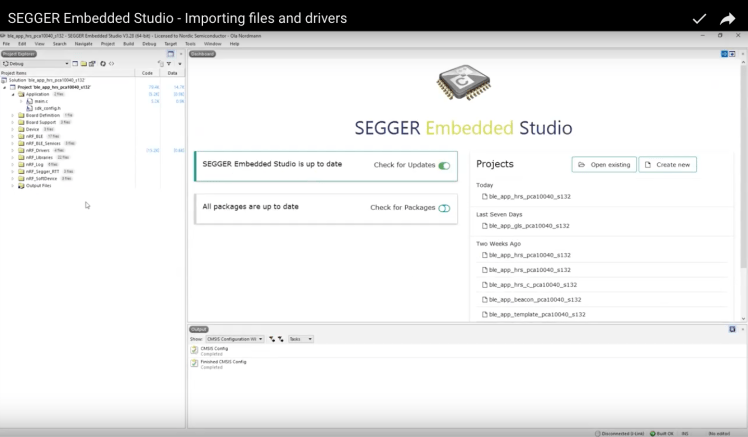Toggle the Check for Updates switch
Screen dimensions: 748x437
point(443,166)
